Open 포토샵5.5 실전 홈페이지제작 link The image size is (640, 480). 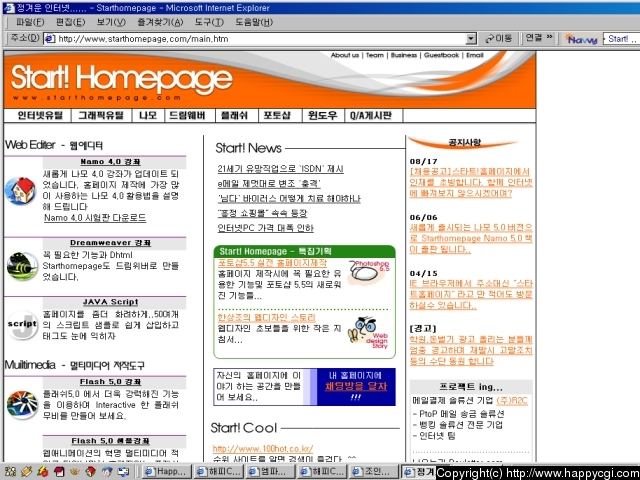272,263
